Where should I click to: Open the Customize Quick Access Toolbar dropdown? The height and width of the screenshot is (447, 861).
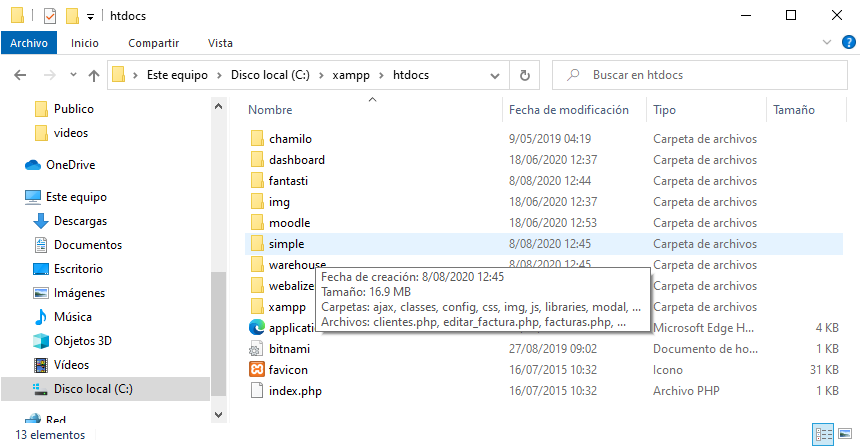(x=90, y=17)
